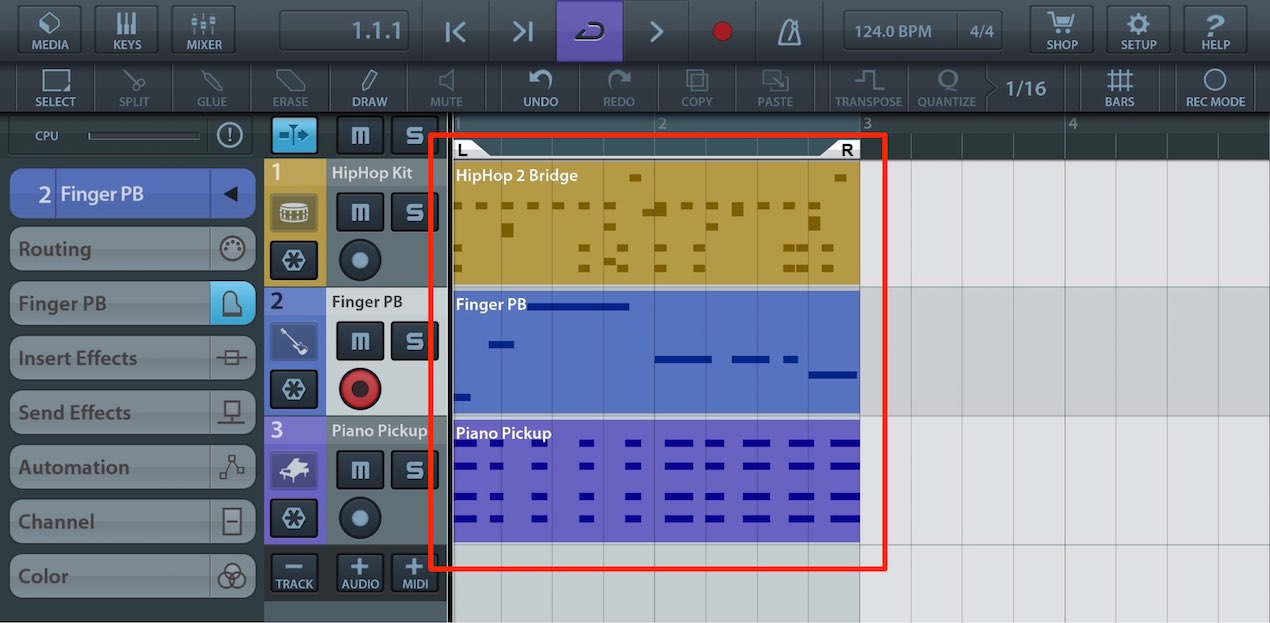Collapse the Finger PB inspector arrow
The width and height of the screenshot is (1270, 623).
click(231, 194)
